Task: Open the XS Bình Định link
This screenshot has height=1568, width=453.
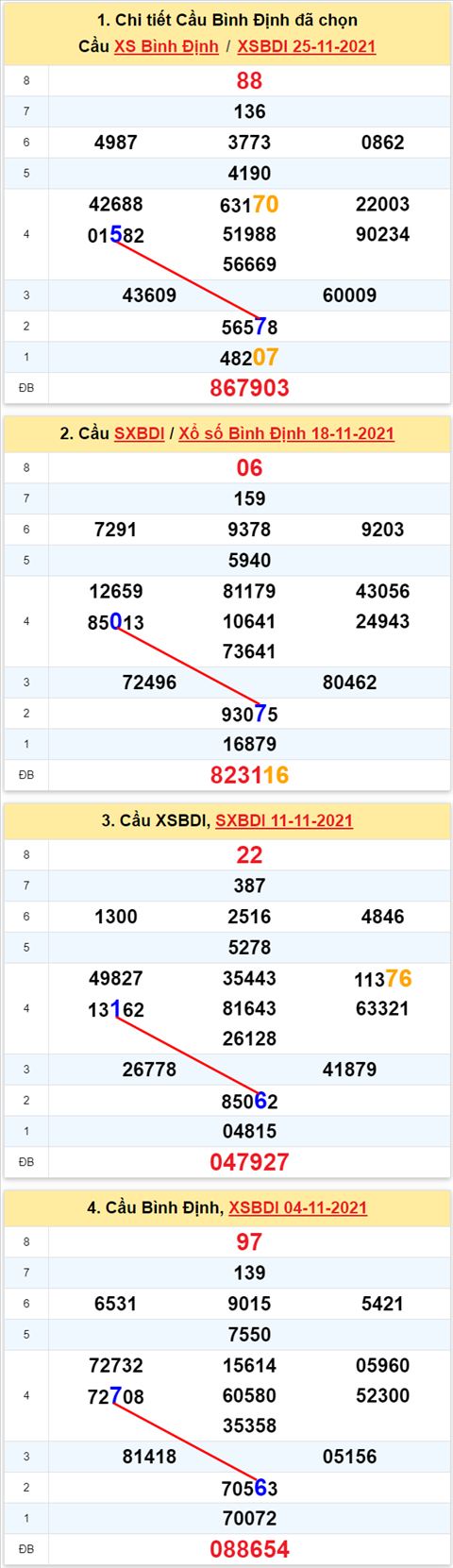Action: [x=166, y=46]
